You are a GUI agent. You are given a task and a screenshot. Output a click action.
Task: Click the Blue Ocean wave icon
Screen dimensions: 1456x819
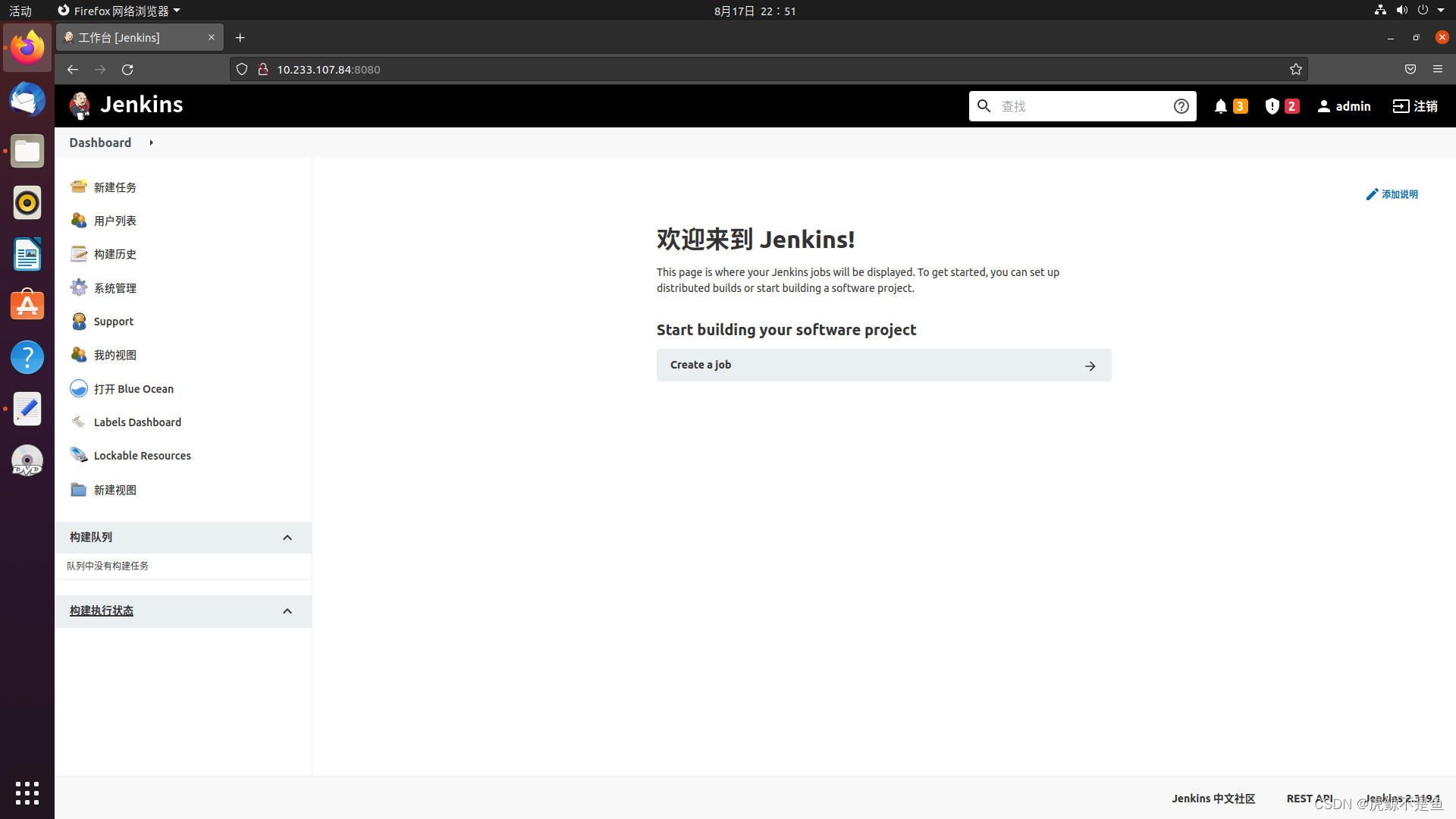click(79, 388)
